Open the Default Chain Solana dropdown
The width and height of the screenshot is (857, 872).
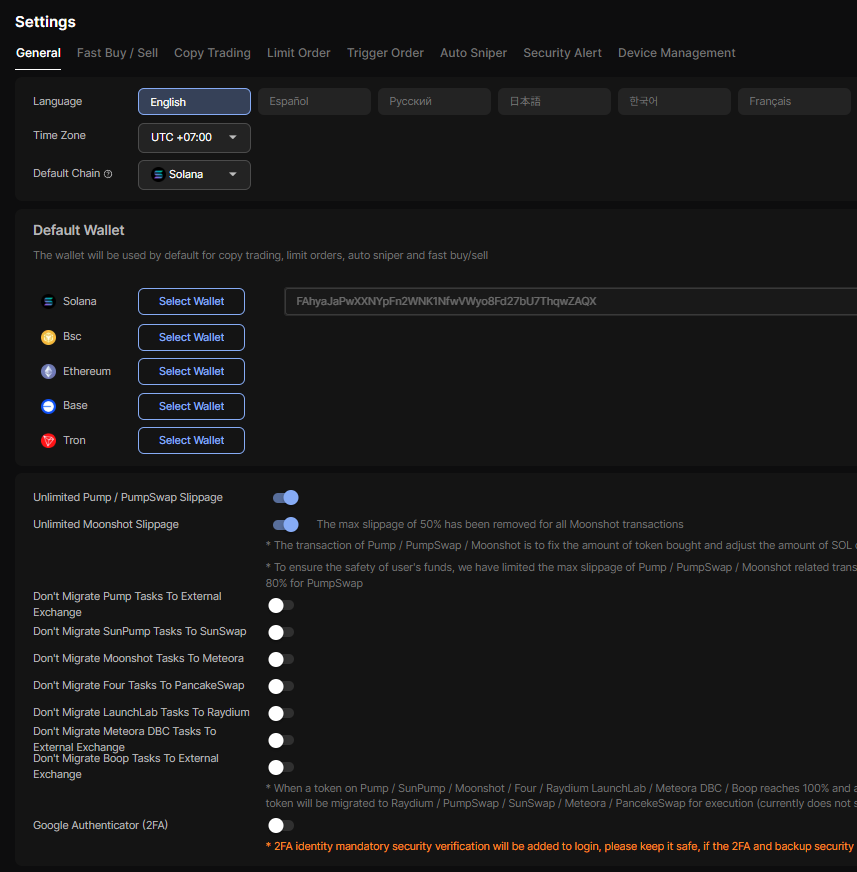click(x=194, y=175)
